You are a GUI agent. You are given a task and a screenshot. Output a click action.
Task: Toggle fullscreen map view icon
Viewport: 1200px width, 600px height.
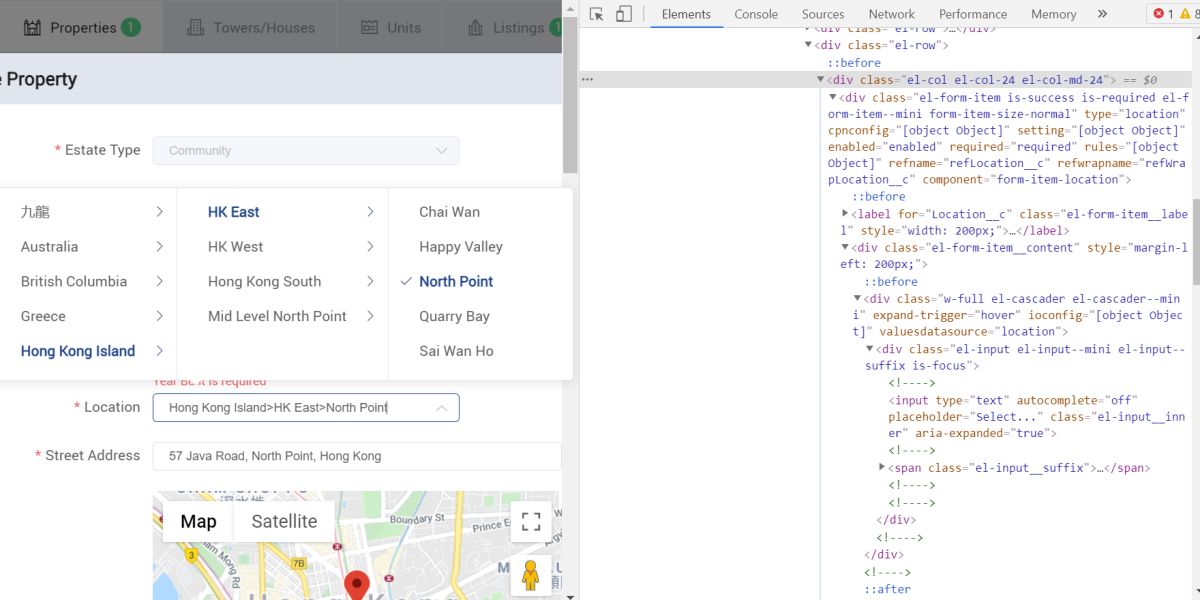(x=531, y=521)
